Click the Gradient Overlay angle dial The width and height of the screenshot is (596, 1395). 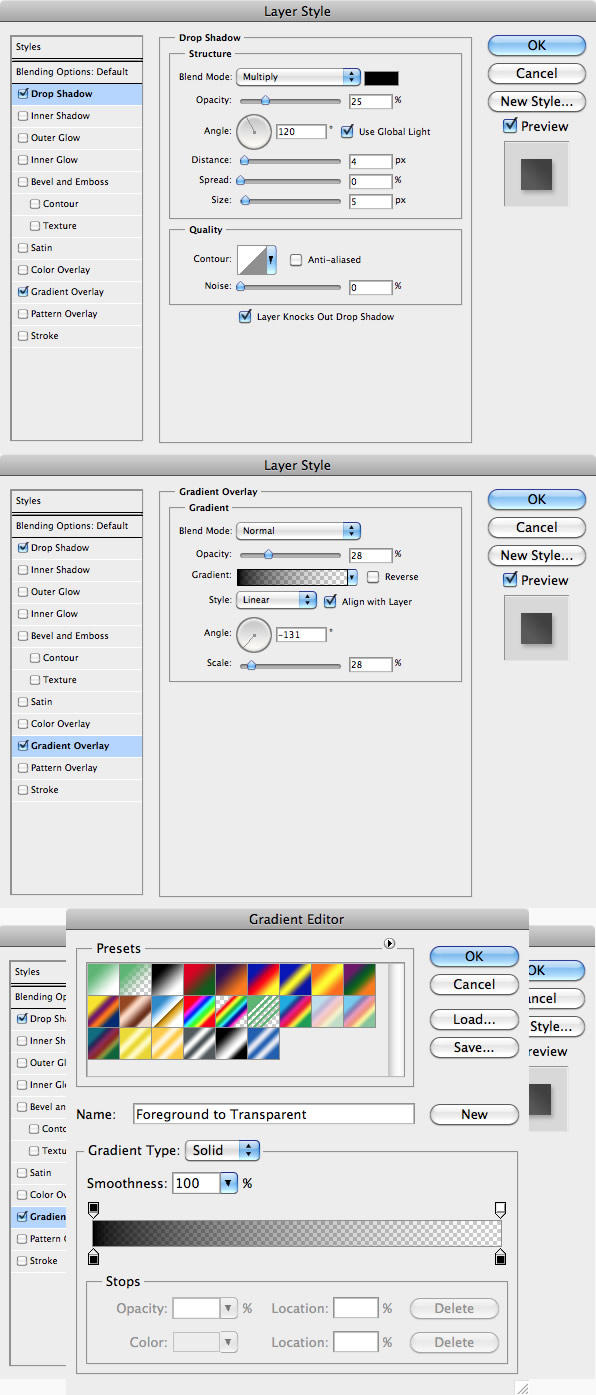(254, 634)
